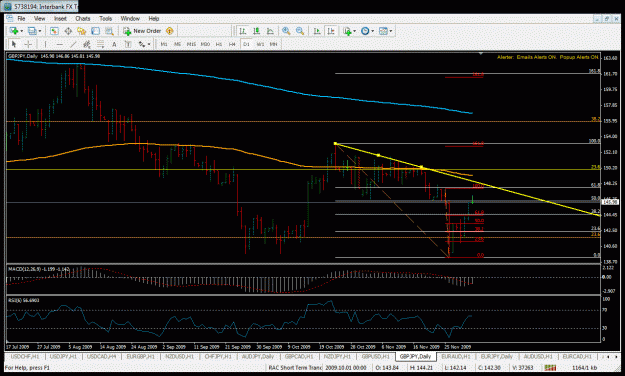Select the Horizontal Line drawing tool
The image size is (625, 376).
pyautogui.click(x=59, y=44)
